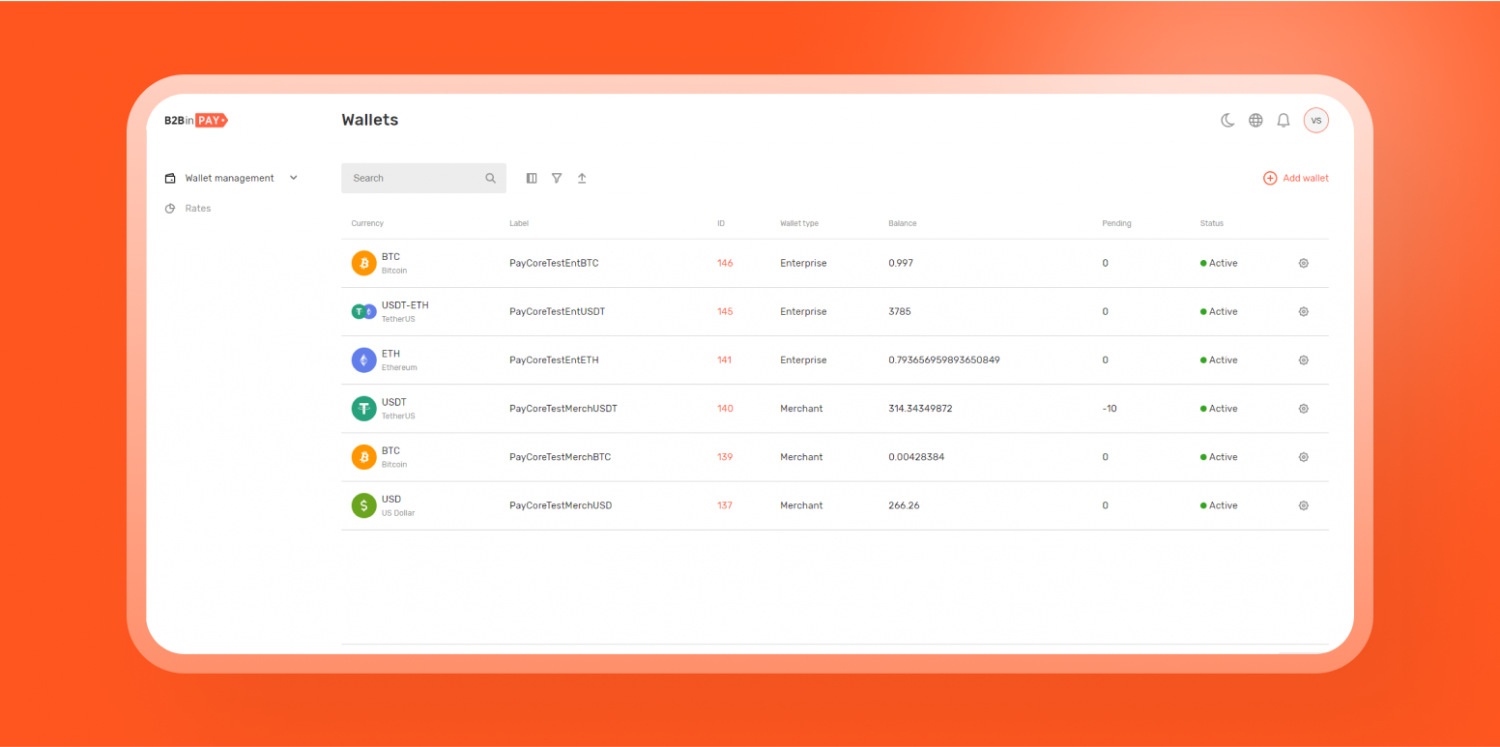Click Pending column header
Viewport: 1500px width, 747px height.
pos(1116,223)
